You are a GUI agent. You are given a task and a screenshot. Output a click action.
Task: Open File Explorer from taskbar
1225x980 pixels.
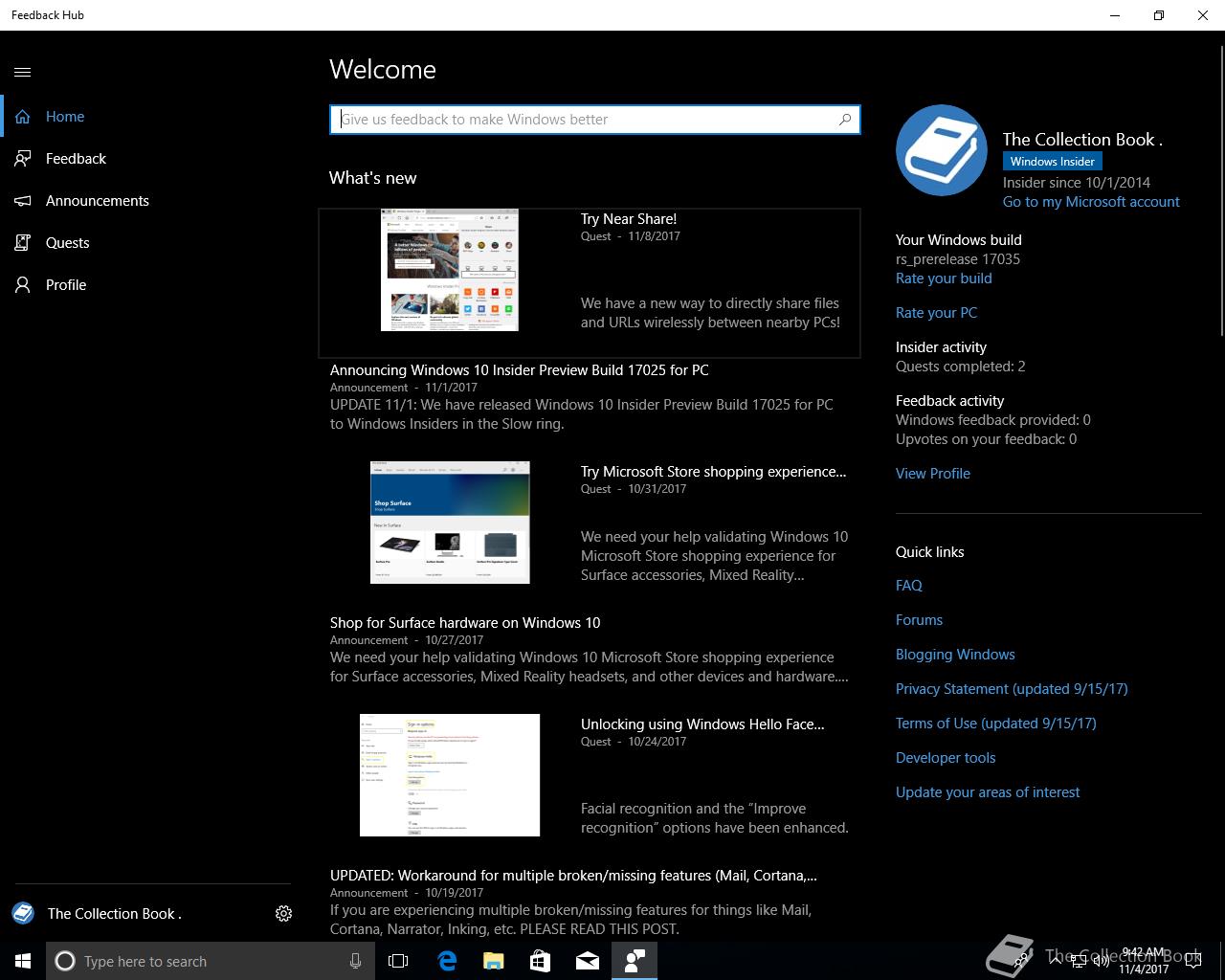494,961
